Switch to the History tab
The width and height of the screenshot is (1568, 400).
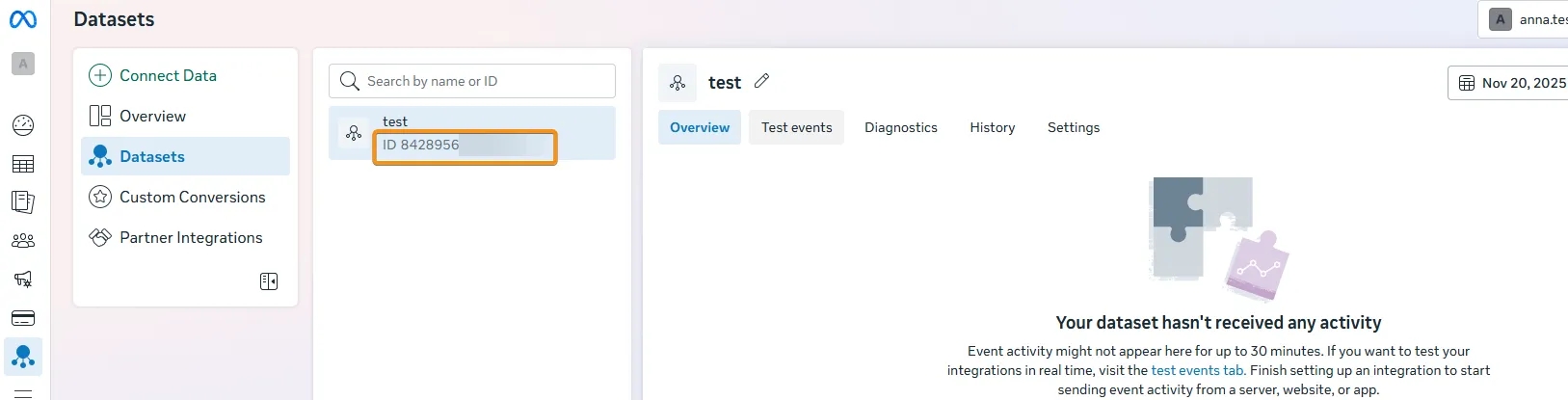point(993,127)
